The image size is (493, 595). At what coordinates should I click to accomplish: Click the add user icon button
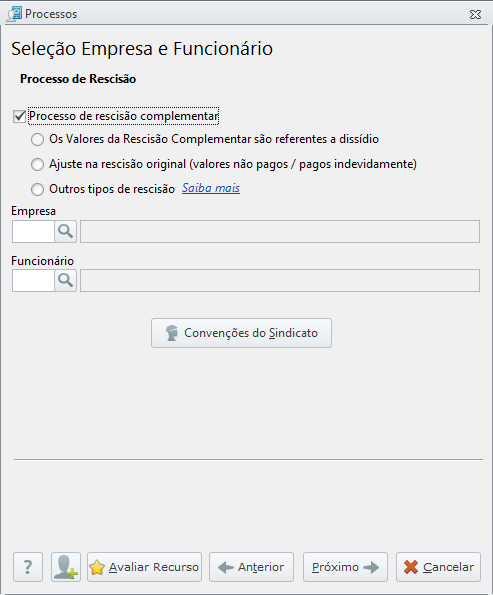tap(66, 567)
